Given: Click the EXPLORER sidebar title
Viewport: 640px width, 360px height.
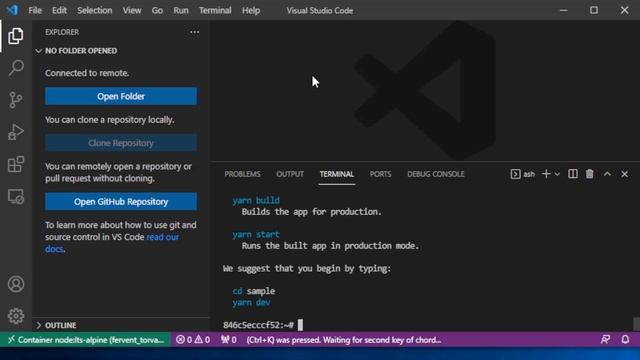Looking at the screenshot, I should pyautogui.click(x=62, y=32).
